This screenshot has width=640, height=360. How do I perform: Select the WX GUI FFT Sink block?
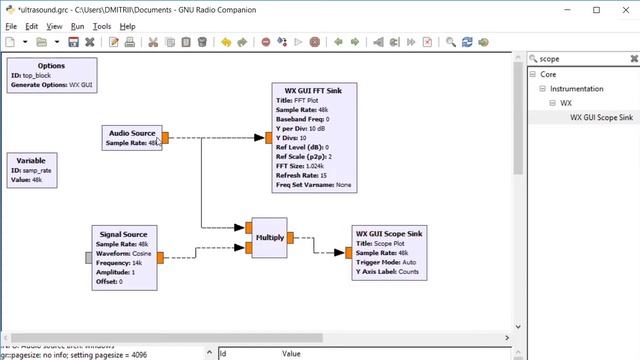coord(314,138)
